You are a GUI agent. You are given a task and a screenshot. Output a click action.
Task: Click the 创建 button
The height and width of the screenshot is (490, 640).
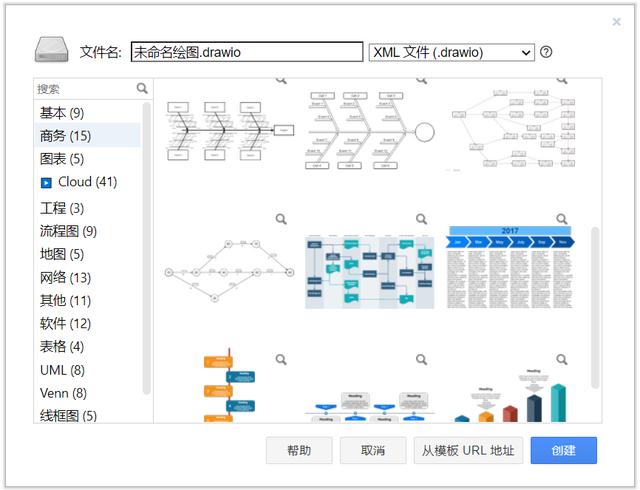(x=563, y=451)
